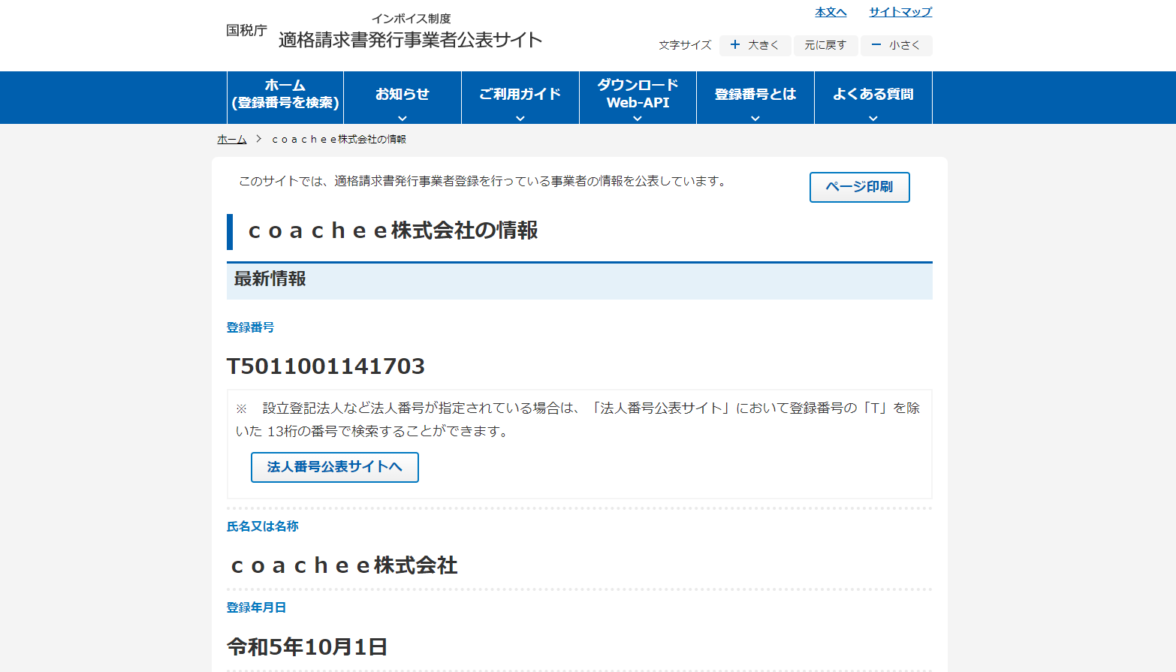Click the ホーム breadcrumb link
This screenshot has height=672, width=1176.
pyautogui.click(x=231, y=139)
